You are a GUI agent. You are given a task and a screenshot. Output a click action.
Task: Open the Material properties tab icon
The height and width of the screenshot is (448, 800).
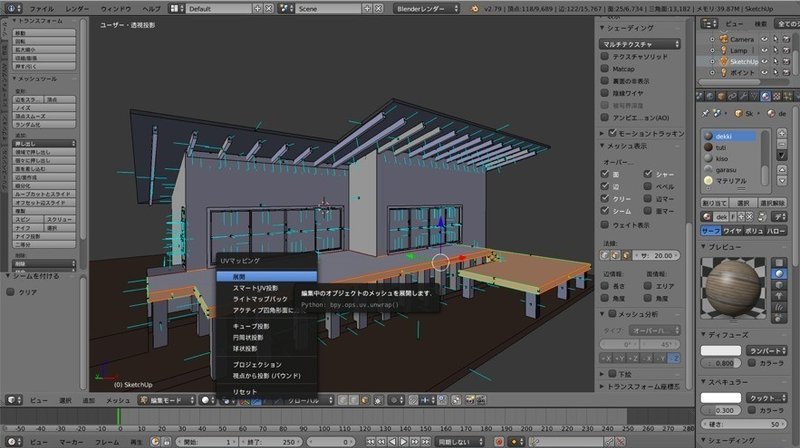(765, 96)
